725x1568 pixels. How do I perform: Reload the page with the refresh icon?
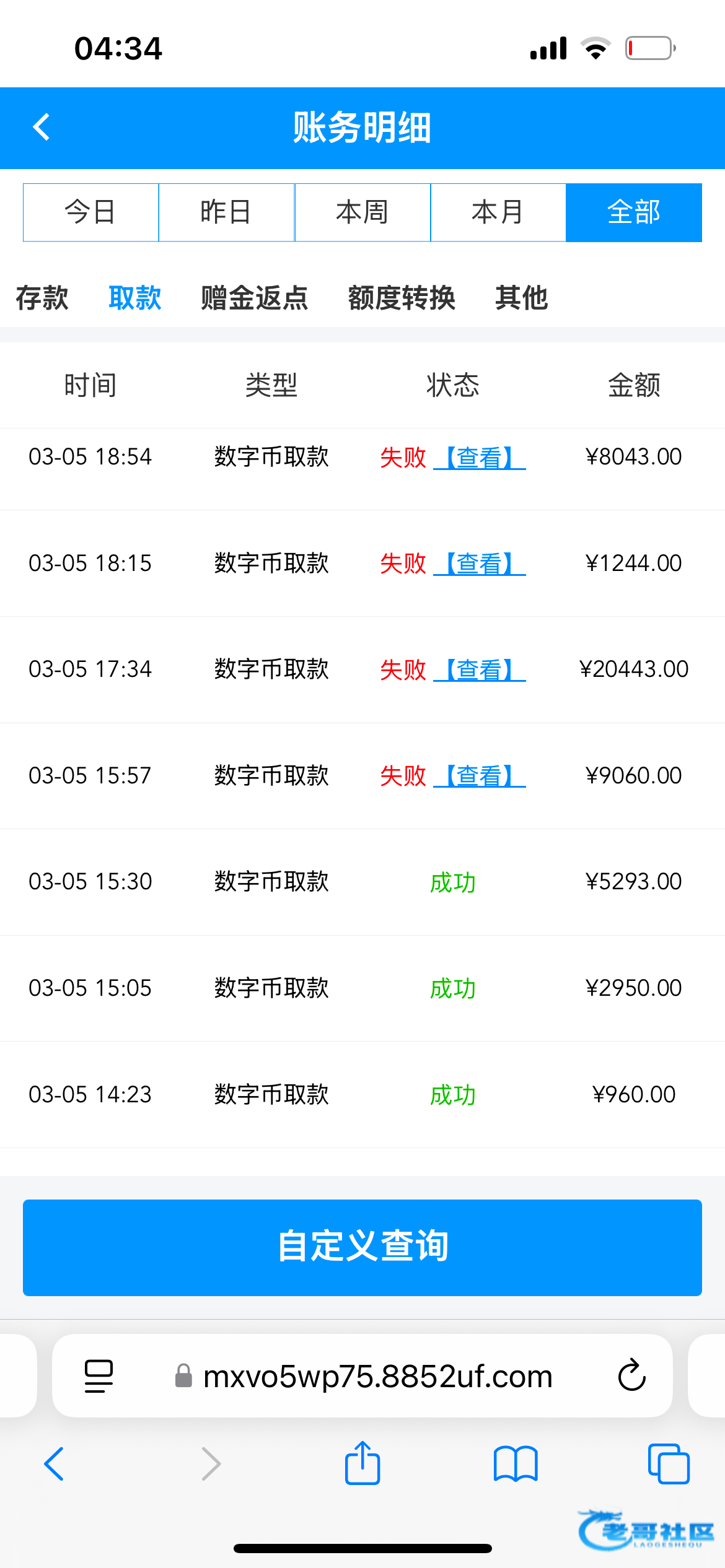click(631, 1375)
